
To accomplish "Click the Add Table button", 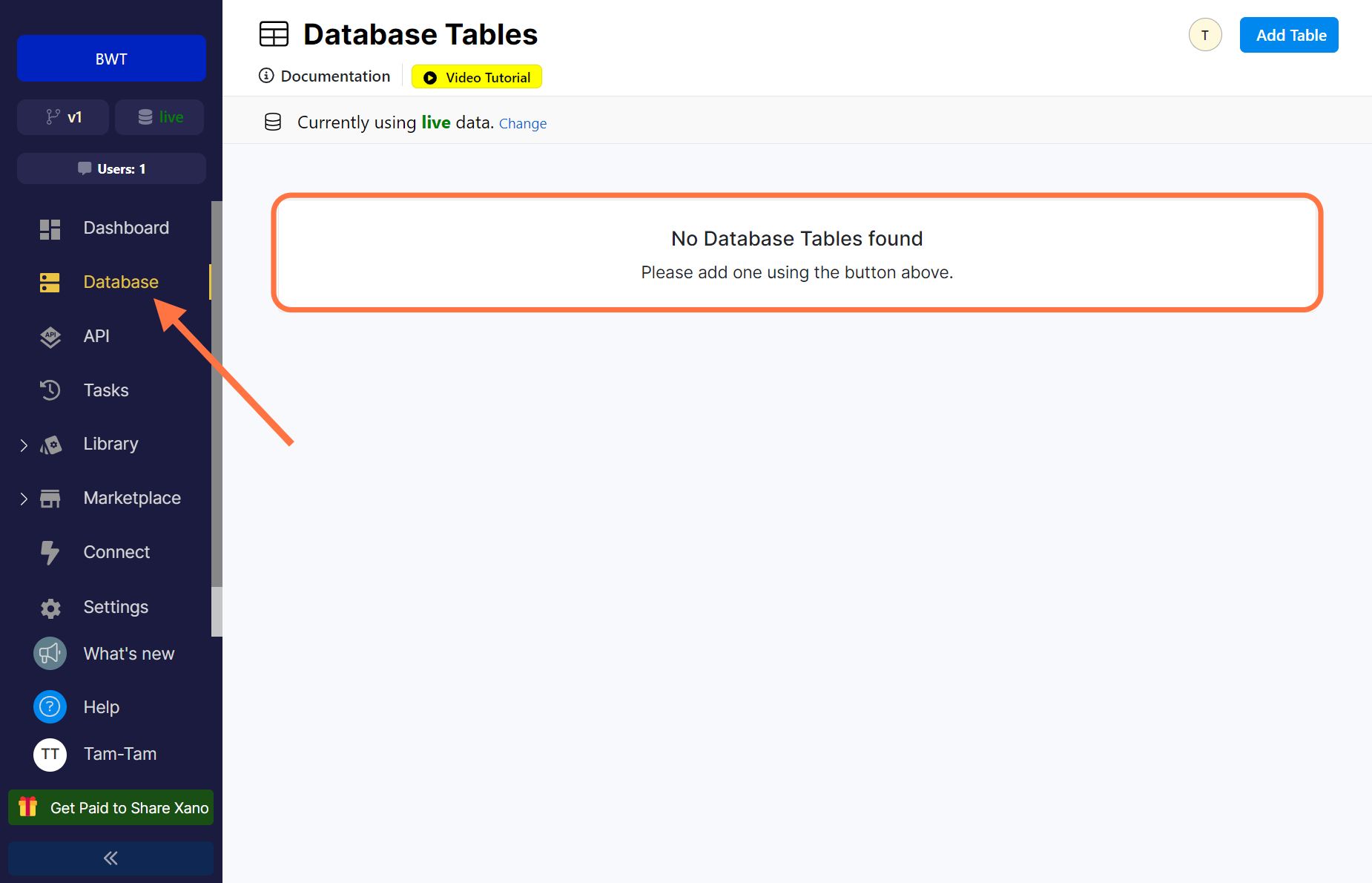I will [x=1289, y=35].
